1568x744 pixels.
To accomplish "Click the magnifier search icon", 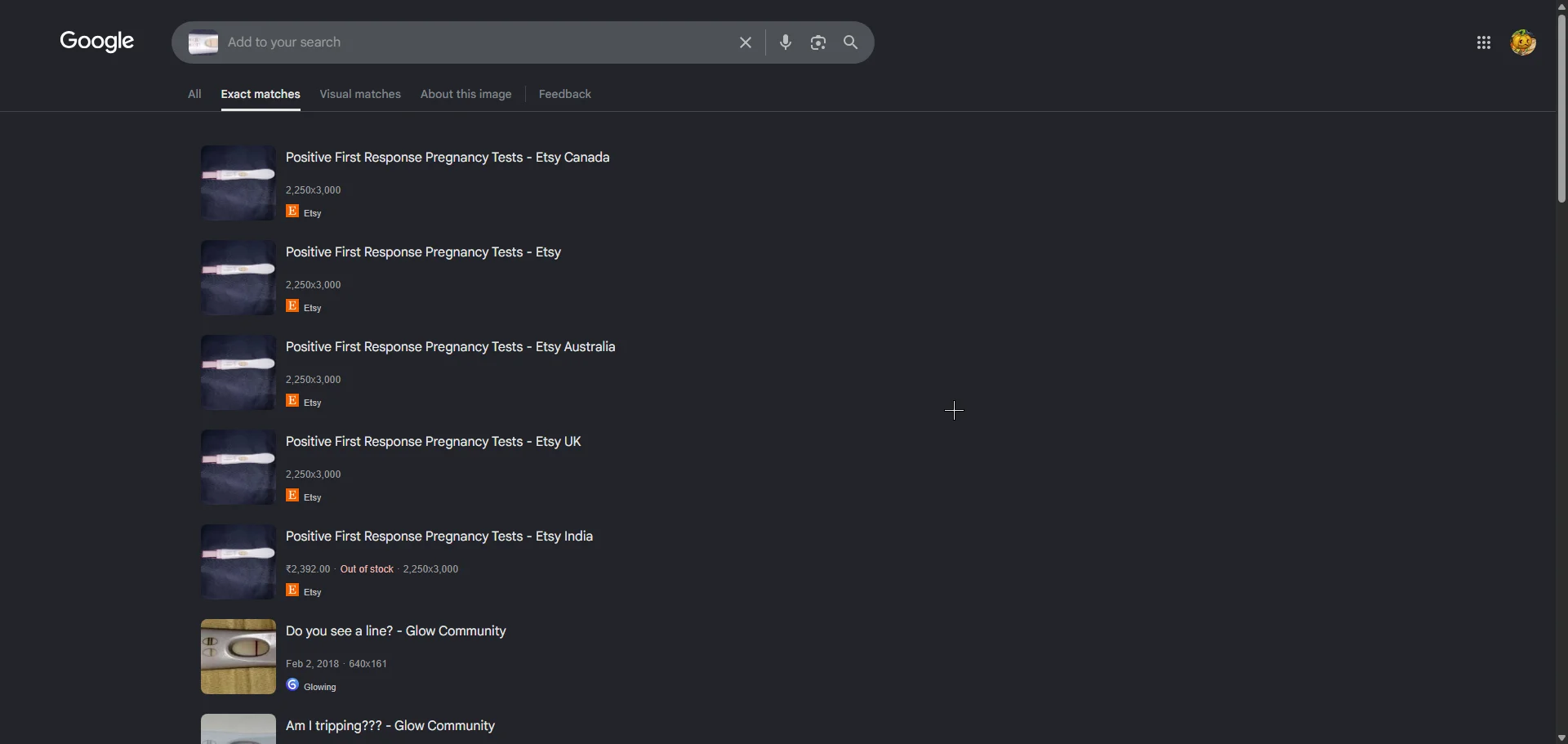I will (x=850, y=42).
